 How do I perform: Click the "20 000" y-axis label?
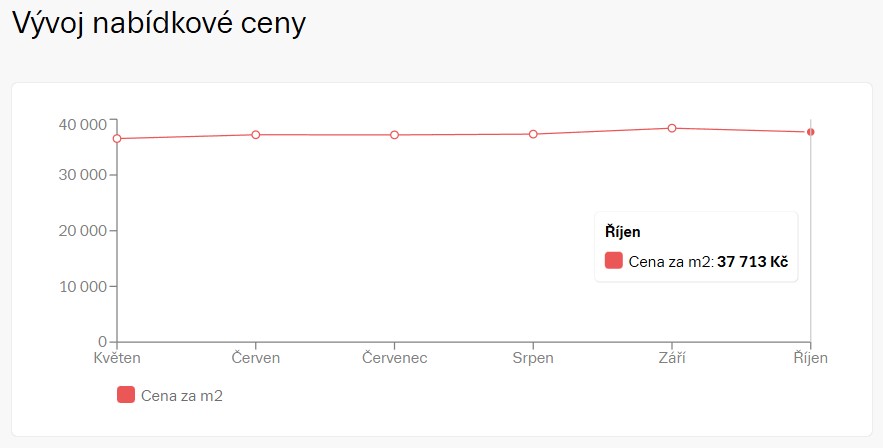83,231
